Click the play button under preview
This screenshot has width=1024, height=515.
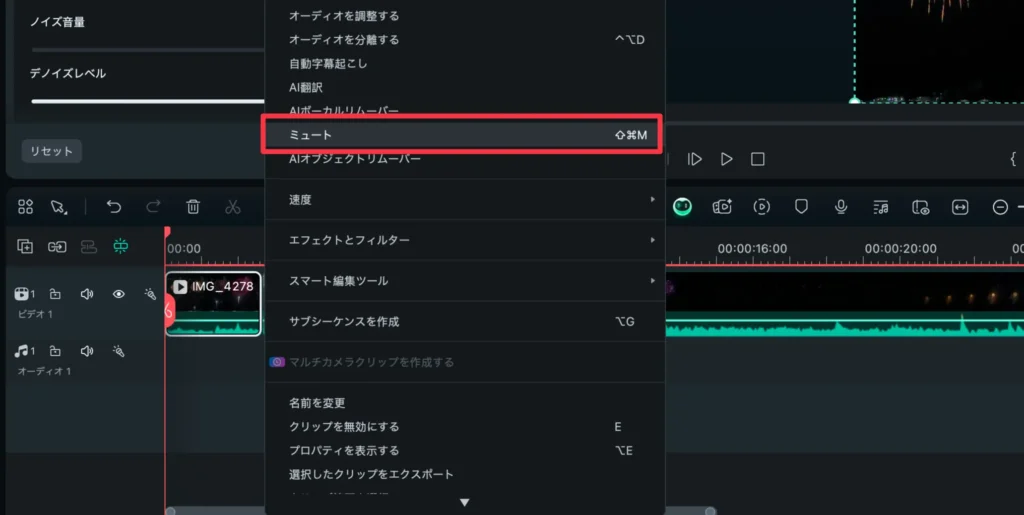(x=727, y=159)
